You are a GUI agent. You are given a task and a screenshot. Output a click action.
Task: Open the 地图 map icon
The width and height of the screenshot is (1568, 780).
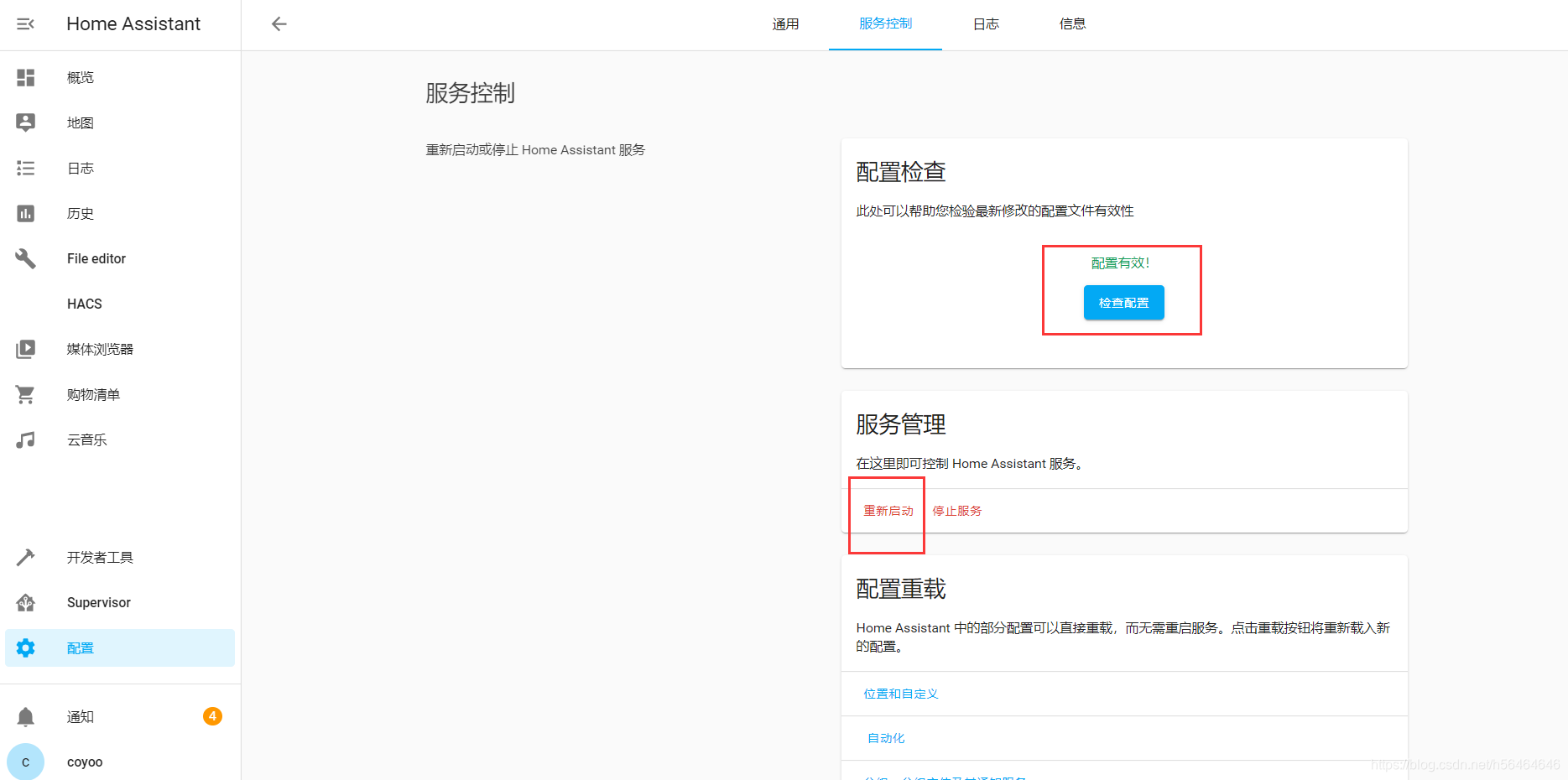pyautogui.click(x=26, y=122)
